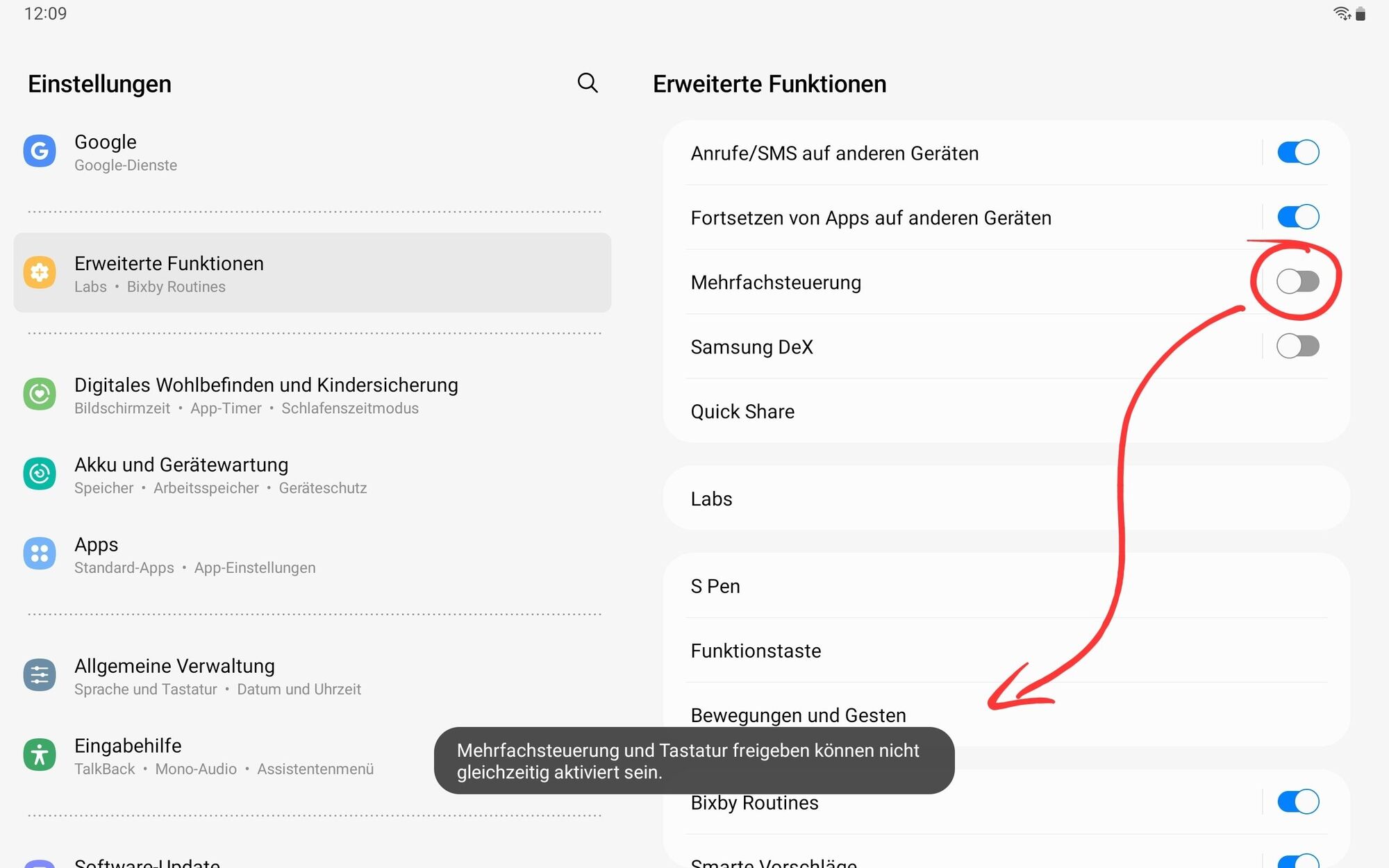Open the Funktionstaste option

point(1006,651)
